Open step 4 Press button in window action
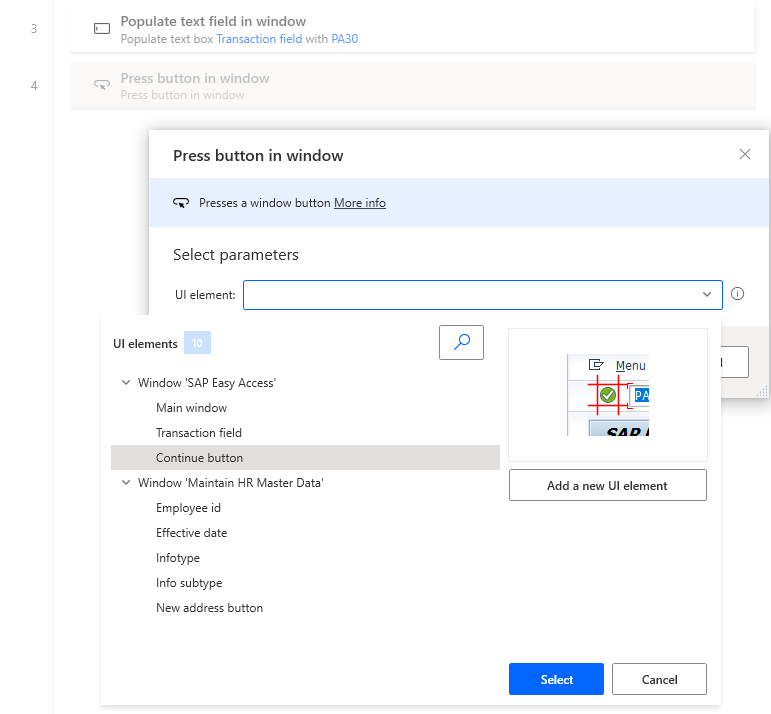Viewport: 771px width, 714px height. pyautogui.click(x=413, y=86)
